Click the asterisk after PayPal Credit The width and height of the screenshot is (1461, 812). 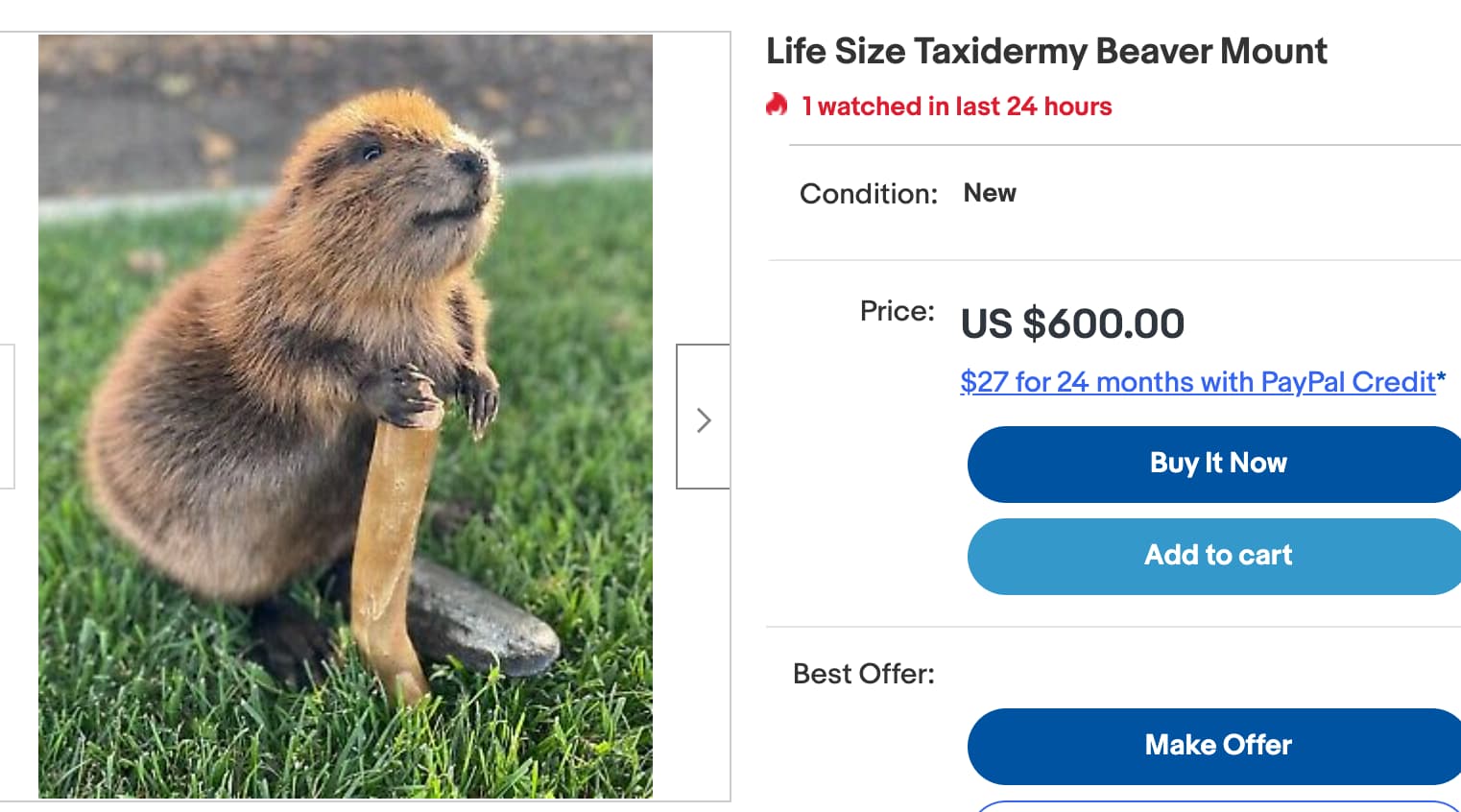click(x=1442, y=377)
